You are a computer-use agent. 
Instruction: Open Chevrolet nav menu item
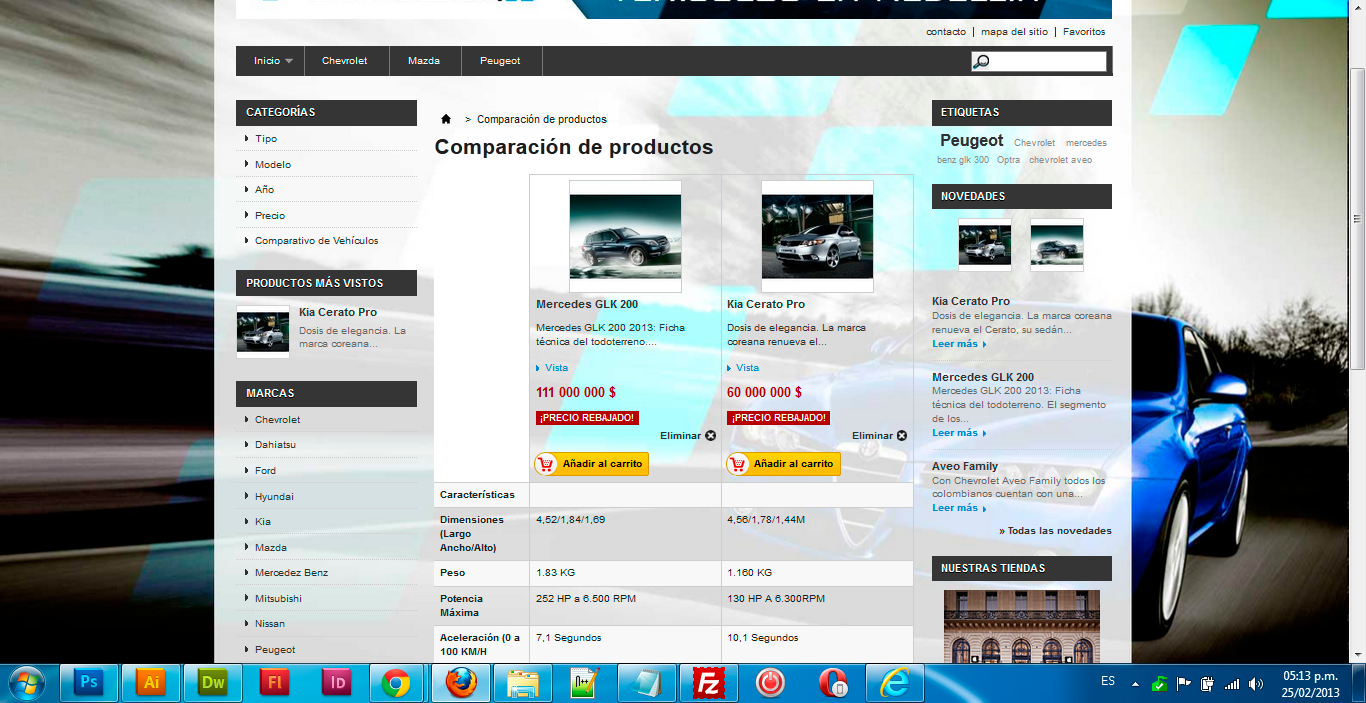[344, 61]
